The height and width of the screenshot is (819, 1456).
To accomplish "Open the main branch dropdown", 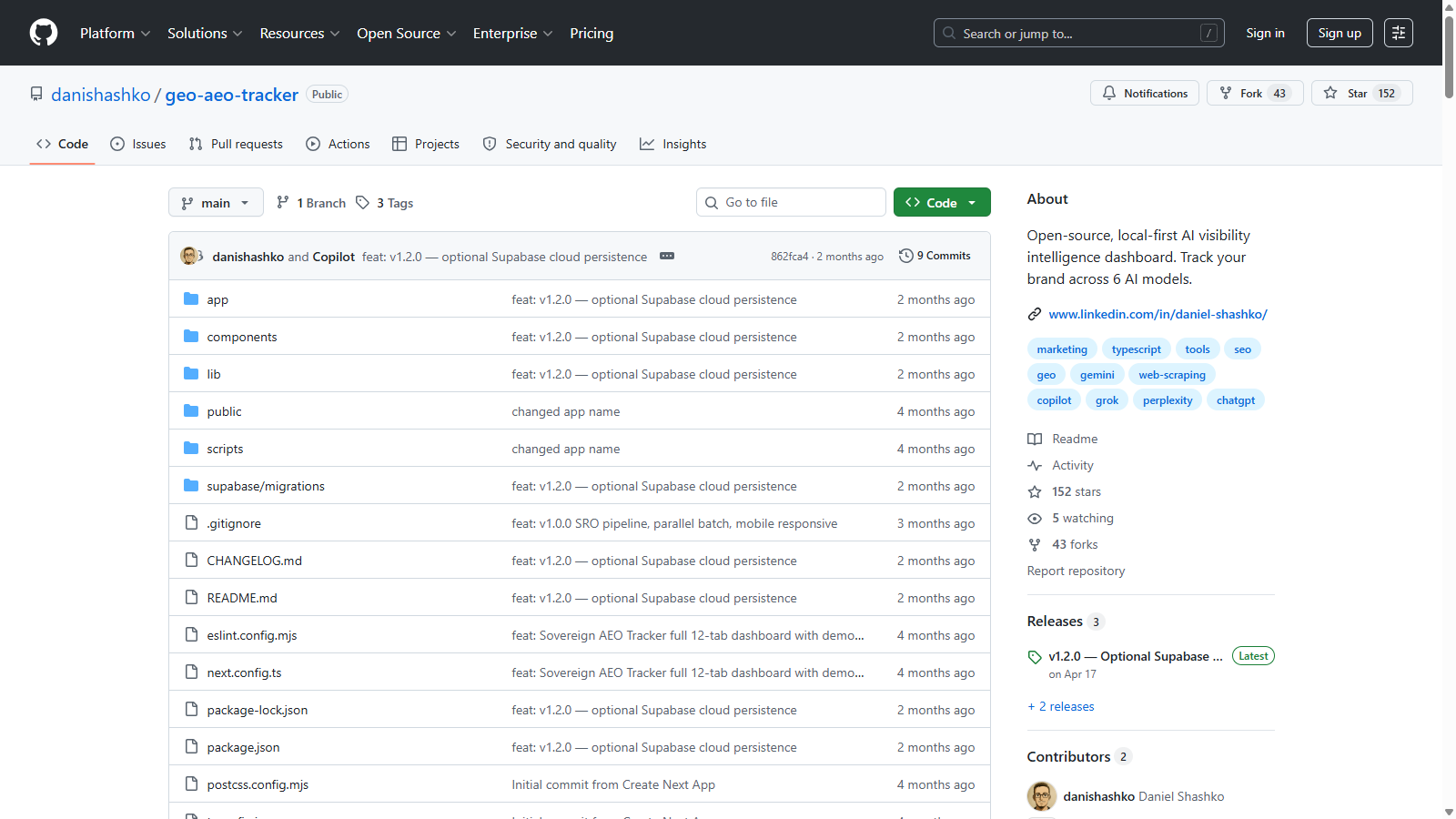I will click(x=216, y=203).
